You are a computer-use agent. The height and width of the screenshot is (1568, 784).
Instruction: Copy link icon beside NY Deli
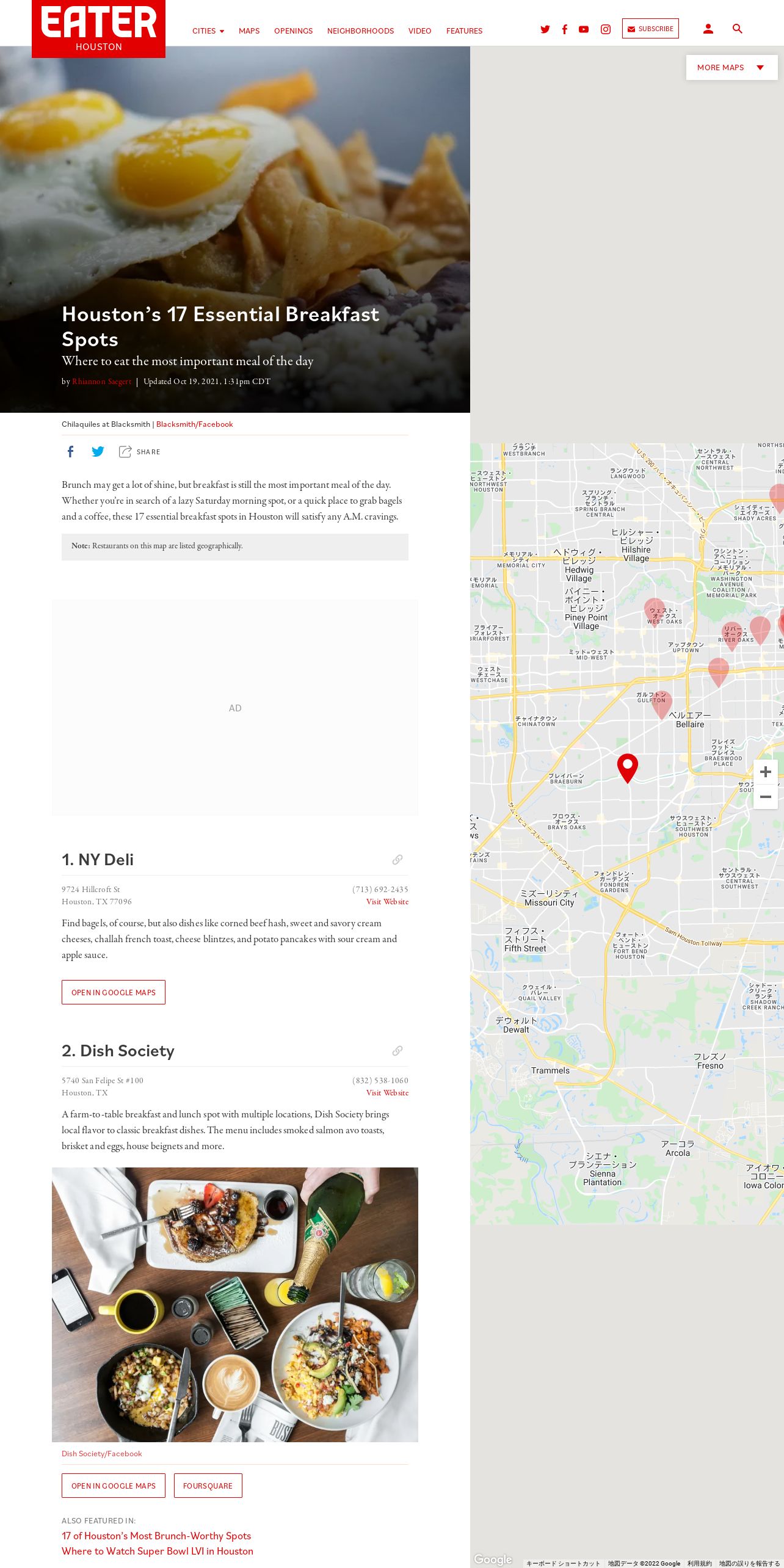click(x=397, y=860)
